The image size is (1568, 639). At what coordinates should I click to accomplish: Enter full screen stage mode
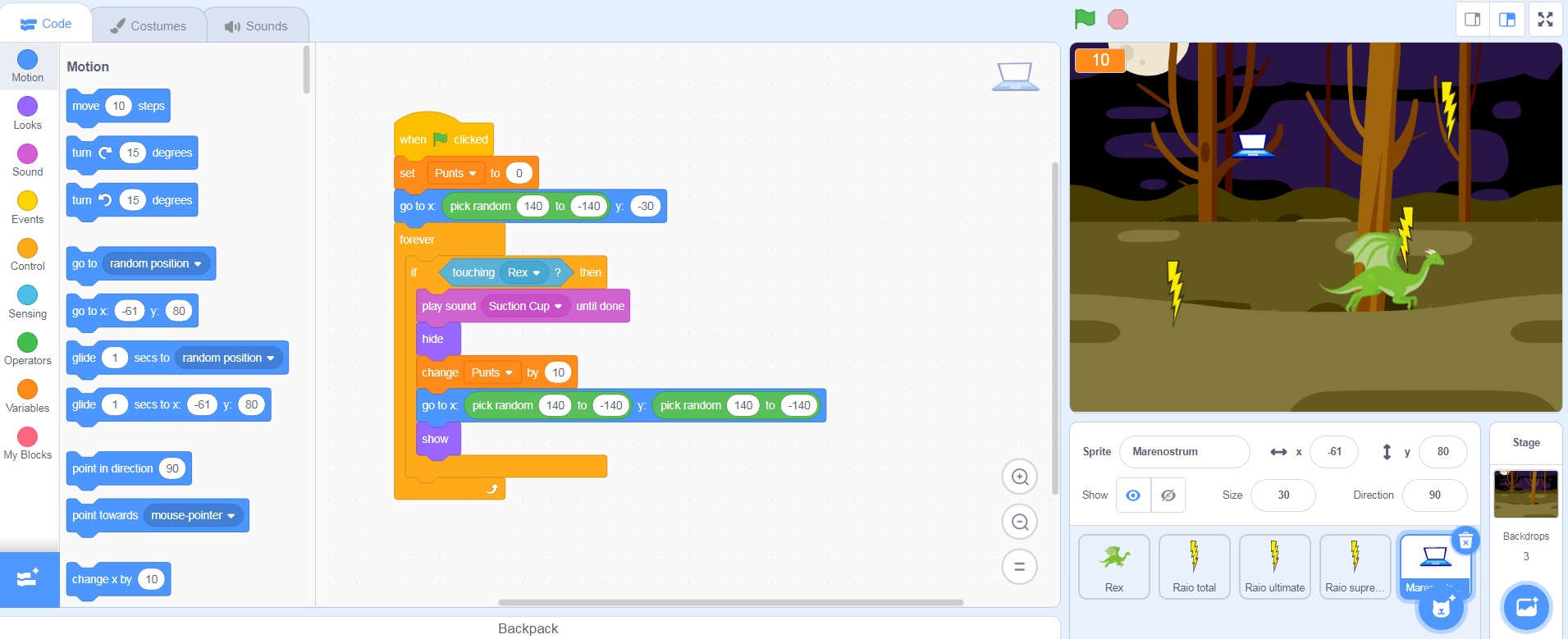(x=1545, y=20)
